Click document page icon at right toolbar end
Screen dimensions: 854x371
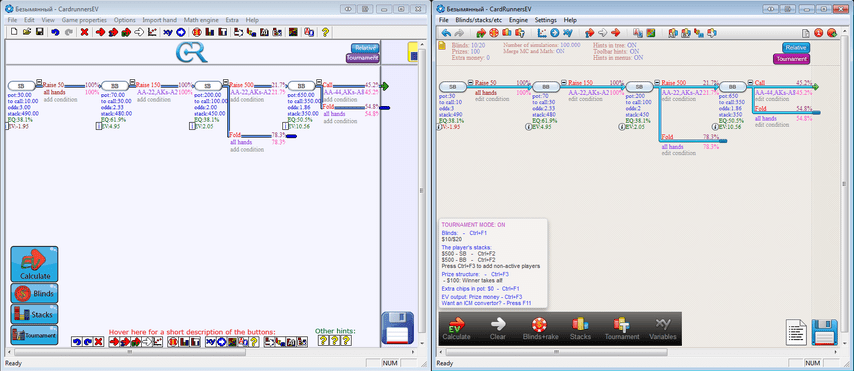[806, 33]
